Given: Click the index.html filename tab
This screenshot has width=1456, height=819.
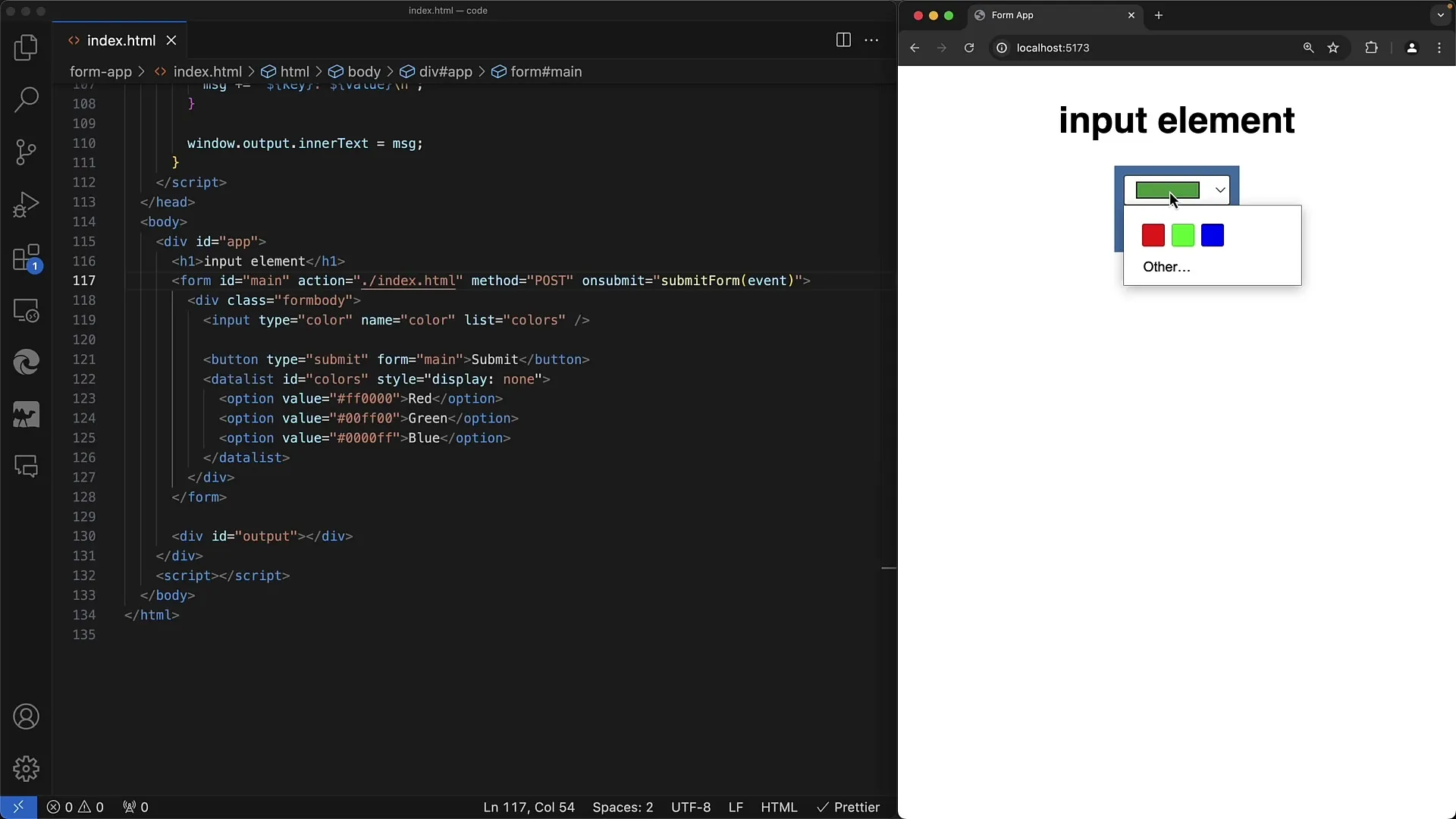Looking at the screenshot, I should (x=120, y=40).
